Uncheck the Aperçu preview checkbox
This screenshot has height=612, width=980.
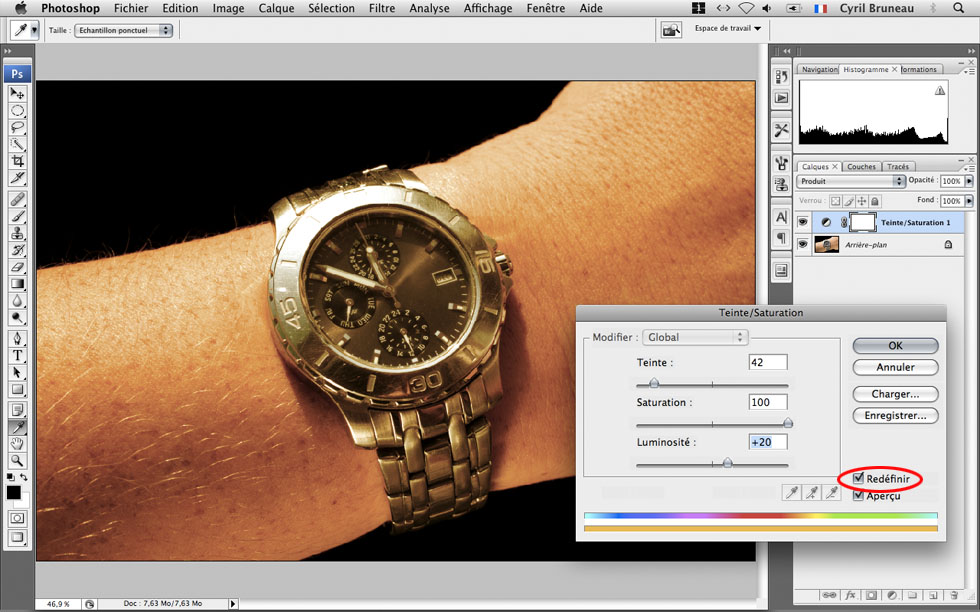tap(859, 495)
